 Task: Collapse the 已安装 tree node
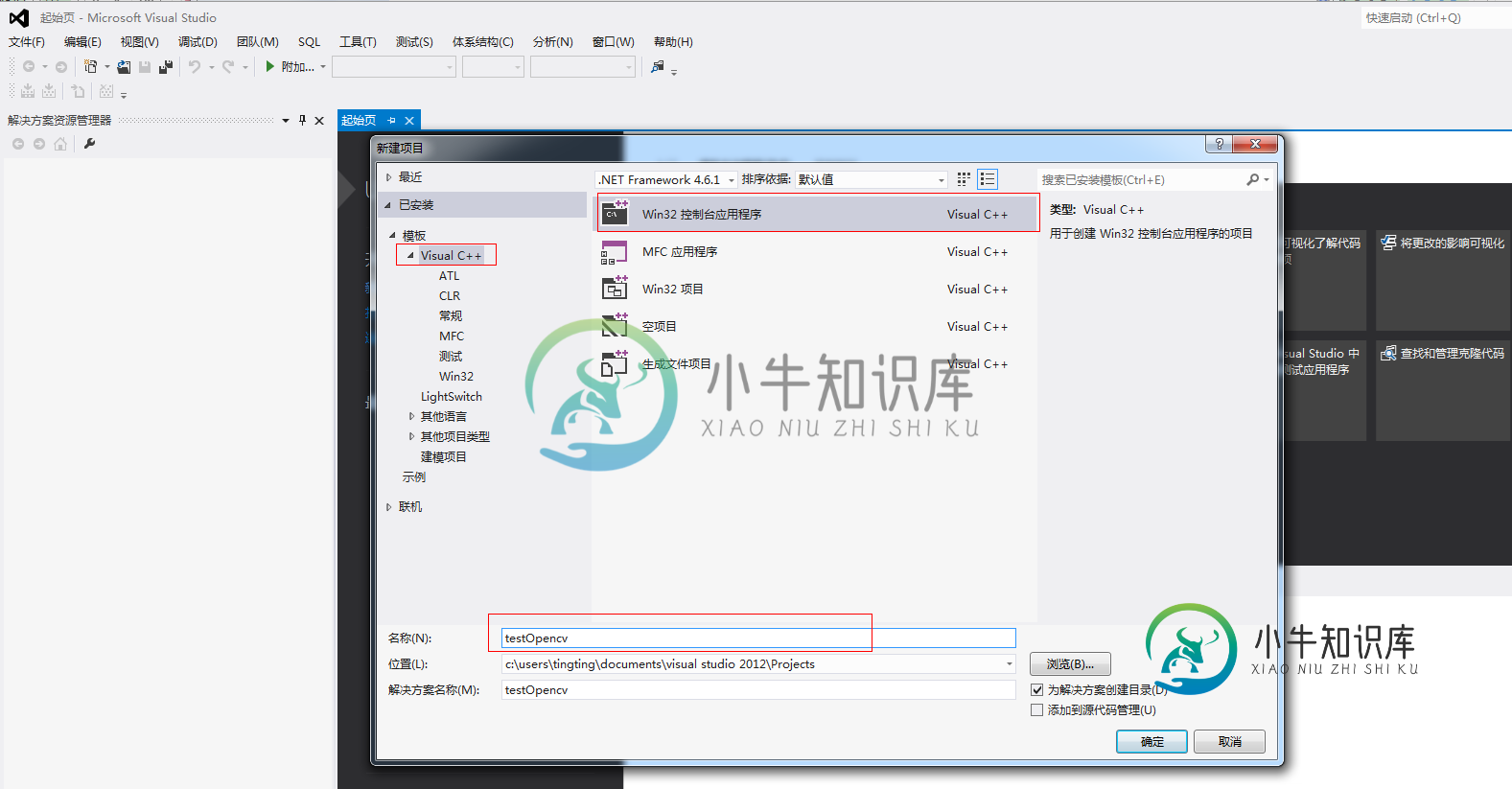(x=388, y=205)
